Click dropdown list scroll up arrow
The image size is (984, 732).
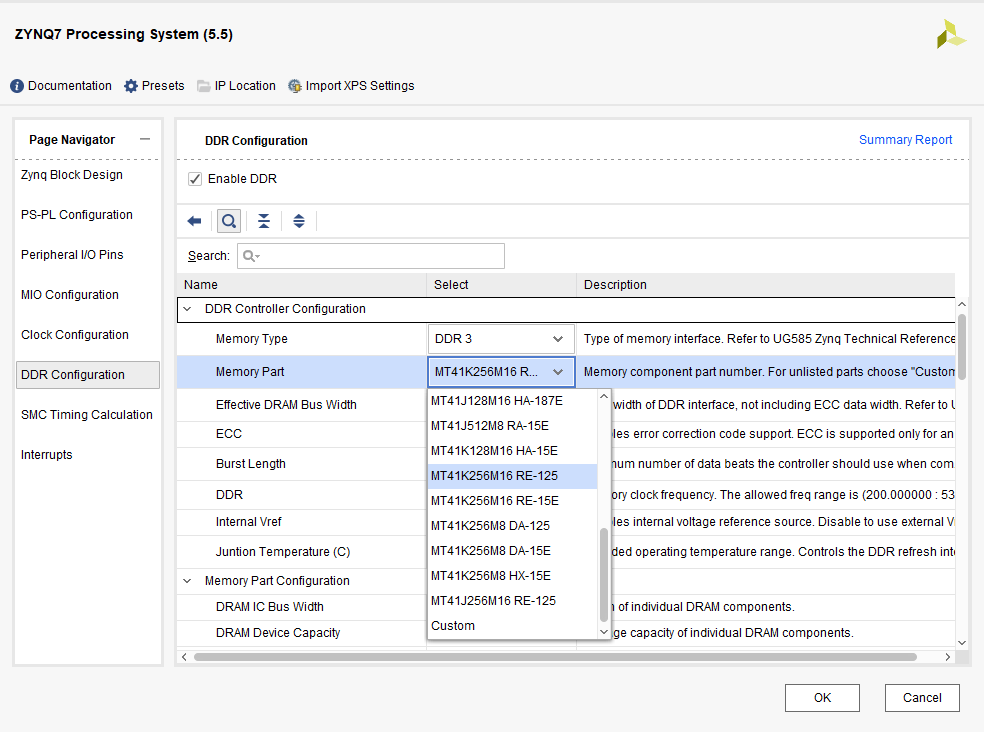[604, 397]
